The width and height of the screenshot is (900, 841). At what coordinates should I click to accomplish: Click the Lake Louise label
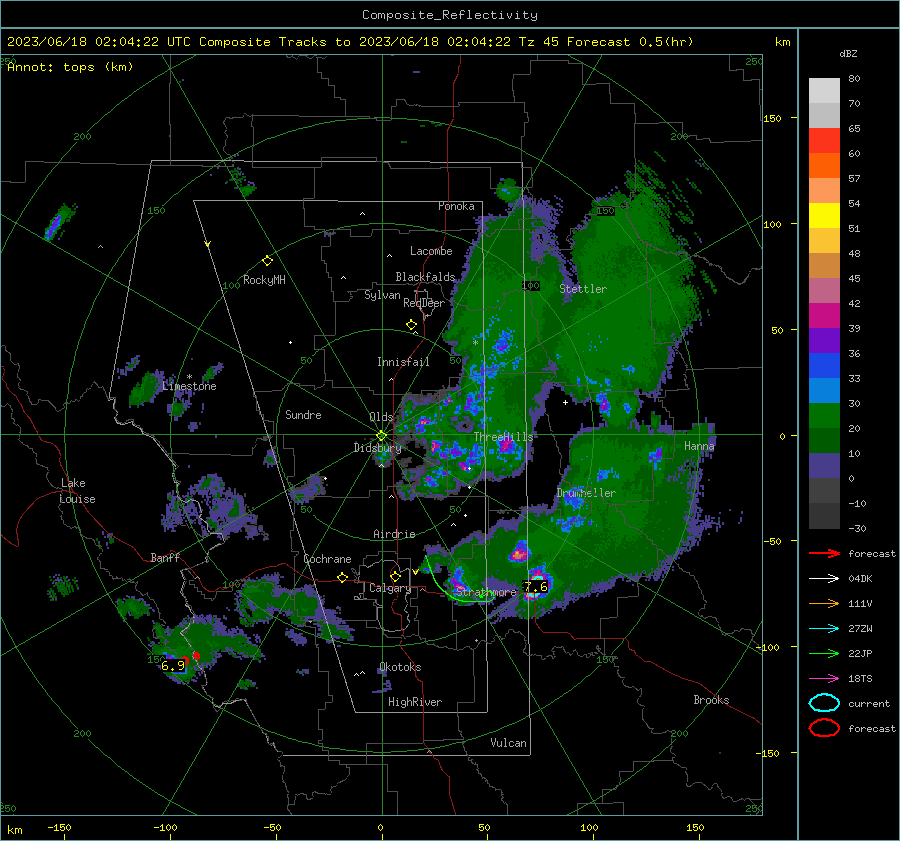pos(78,491)
